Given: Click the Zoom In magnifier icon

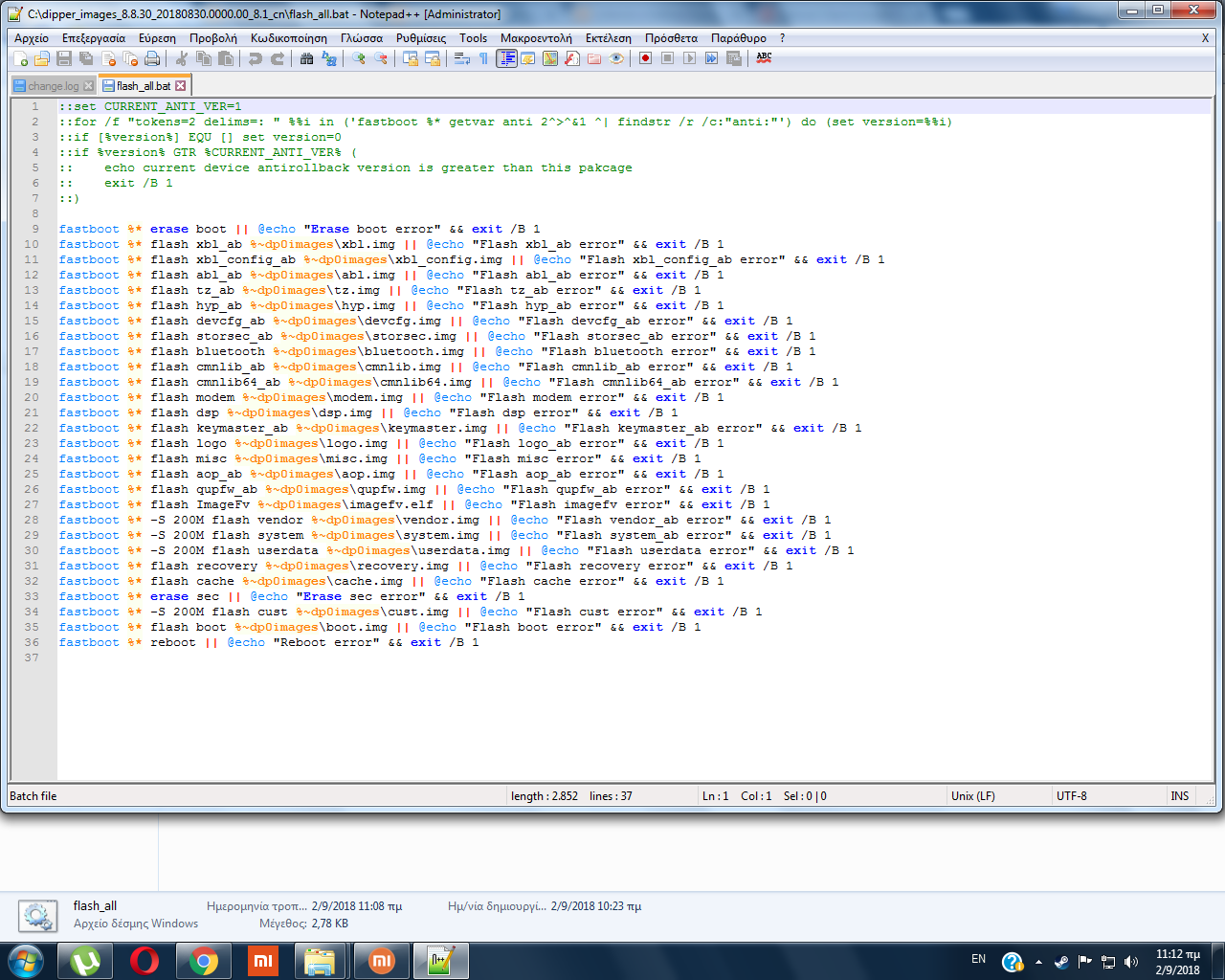Looking at the screenshot, I should (x=359, y=58).
